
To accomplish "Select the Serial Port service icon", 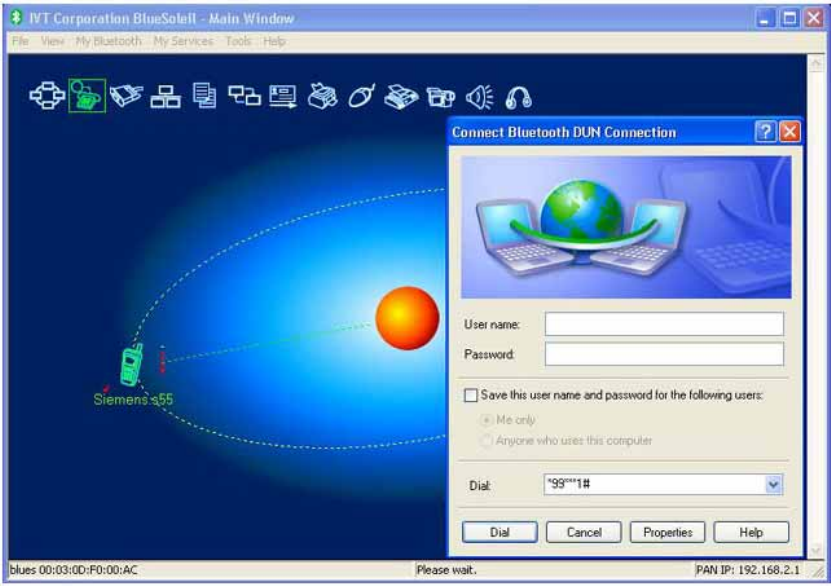I will tap(126, 96).
